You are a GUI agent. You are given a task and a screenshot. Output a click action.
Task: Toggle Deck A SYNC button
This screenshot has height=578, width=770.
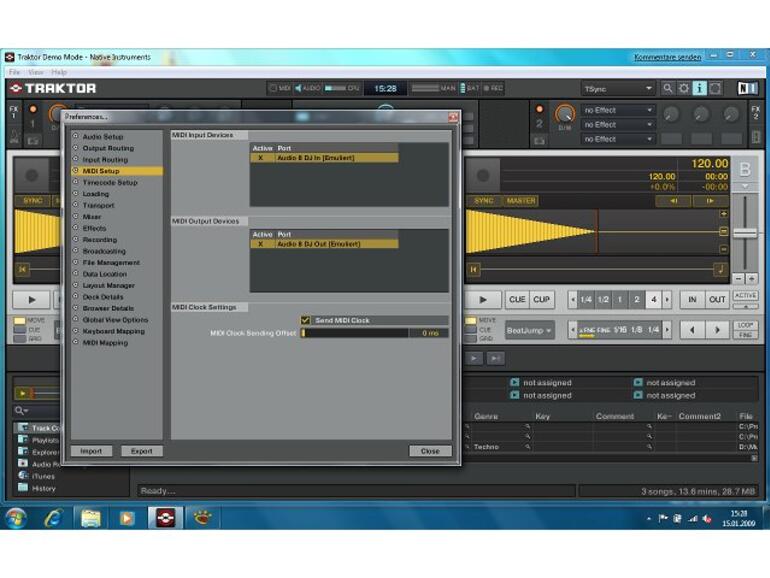point(33,201)
